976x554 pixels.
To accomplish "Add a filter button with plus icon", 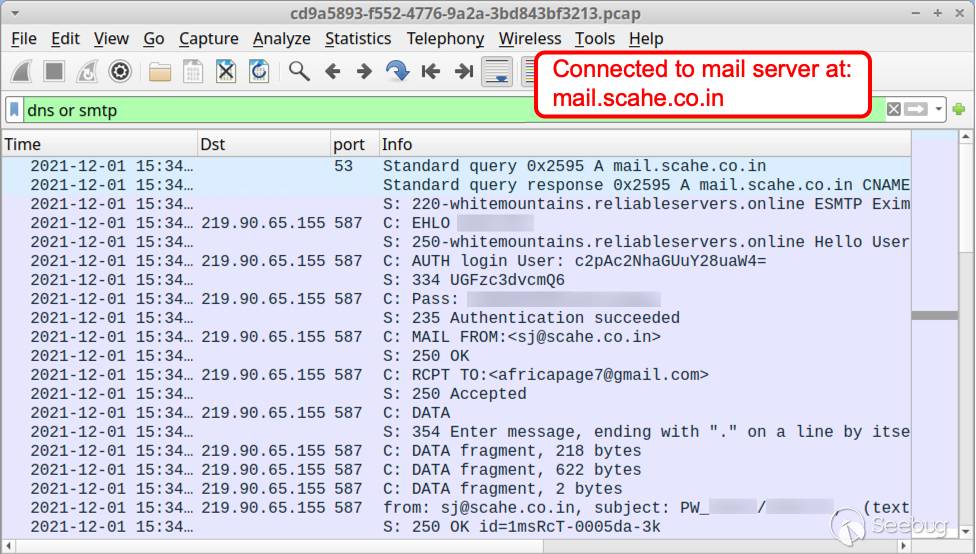I will click(959, 110).
